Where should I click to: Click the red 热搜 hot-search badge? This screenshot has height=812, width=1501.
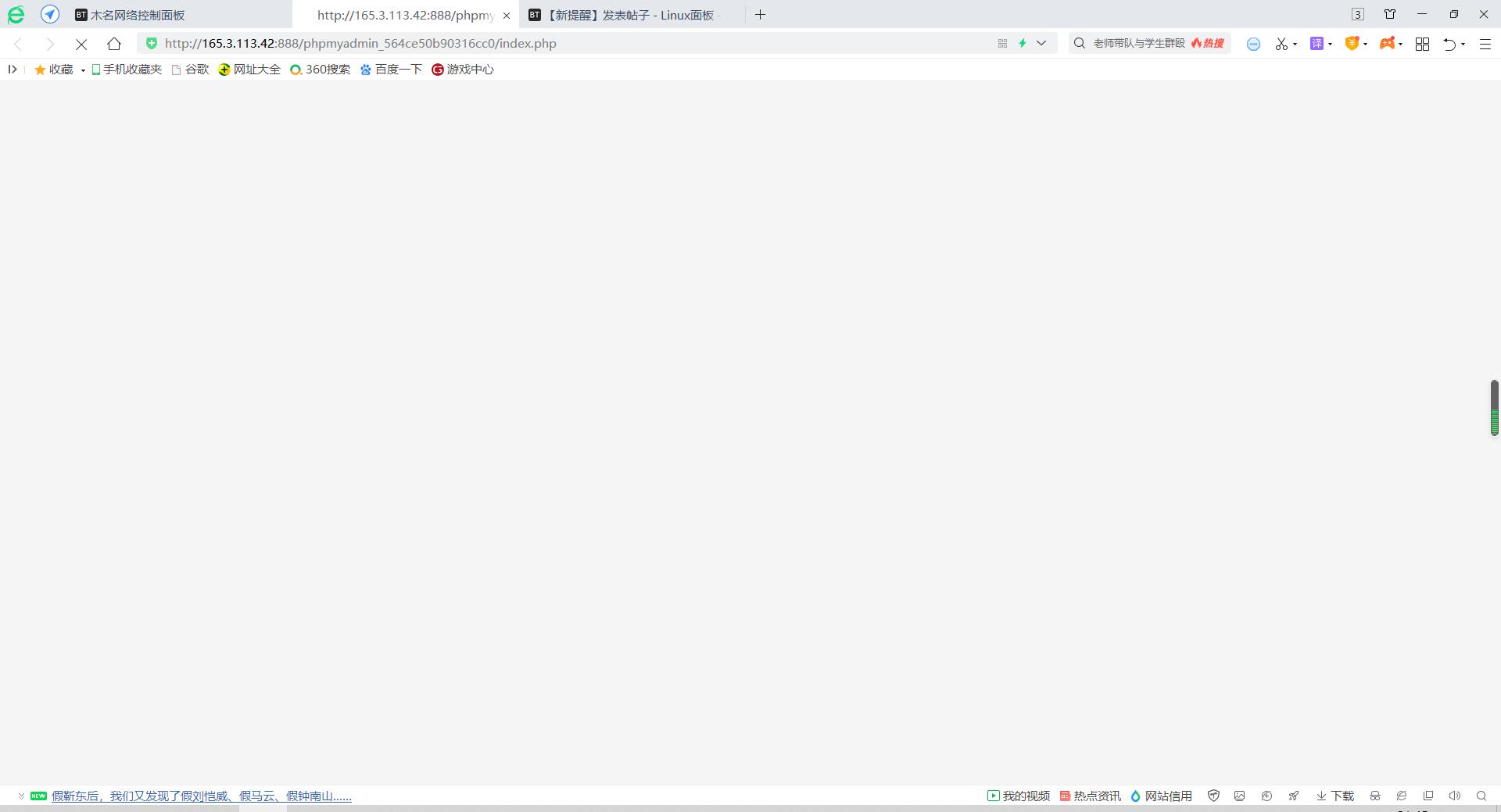point(1208,43)
